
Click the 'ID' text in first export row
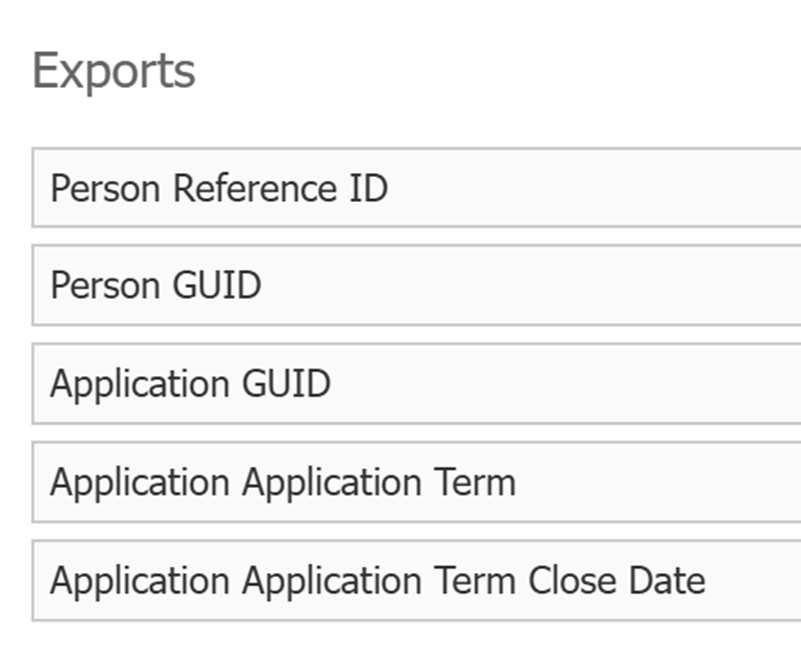[x=368, y=188]
